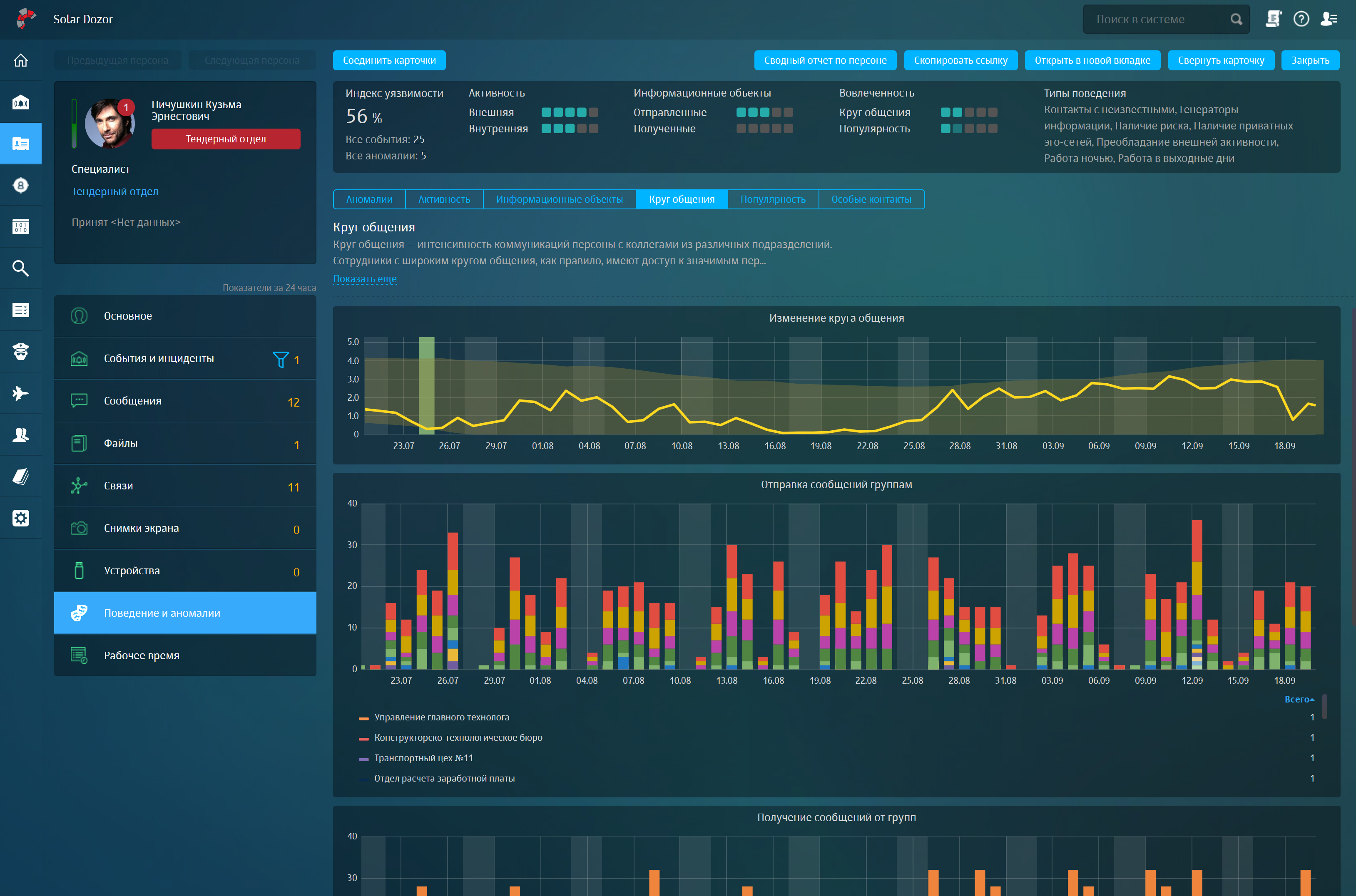Viewport: 1356px width, 896px height.
Task: Toggle Управление главного технолога legend series
Action: click(441, 718)
